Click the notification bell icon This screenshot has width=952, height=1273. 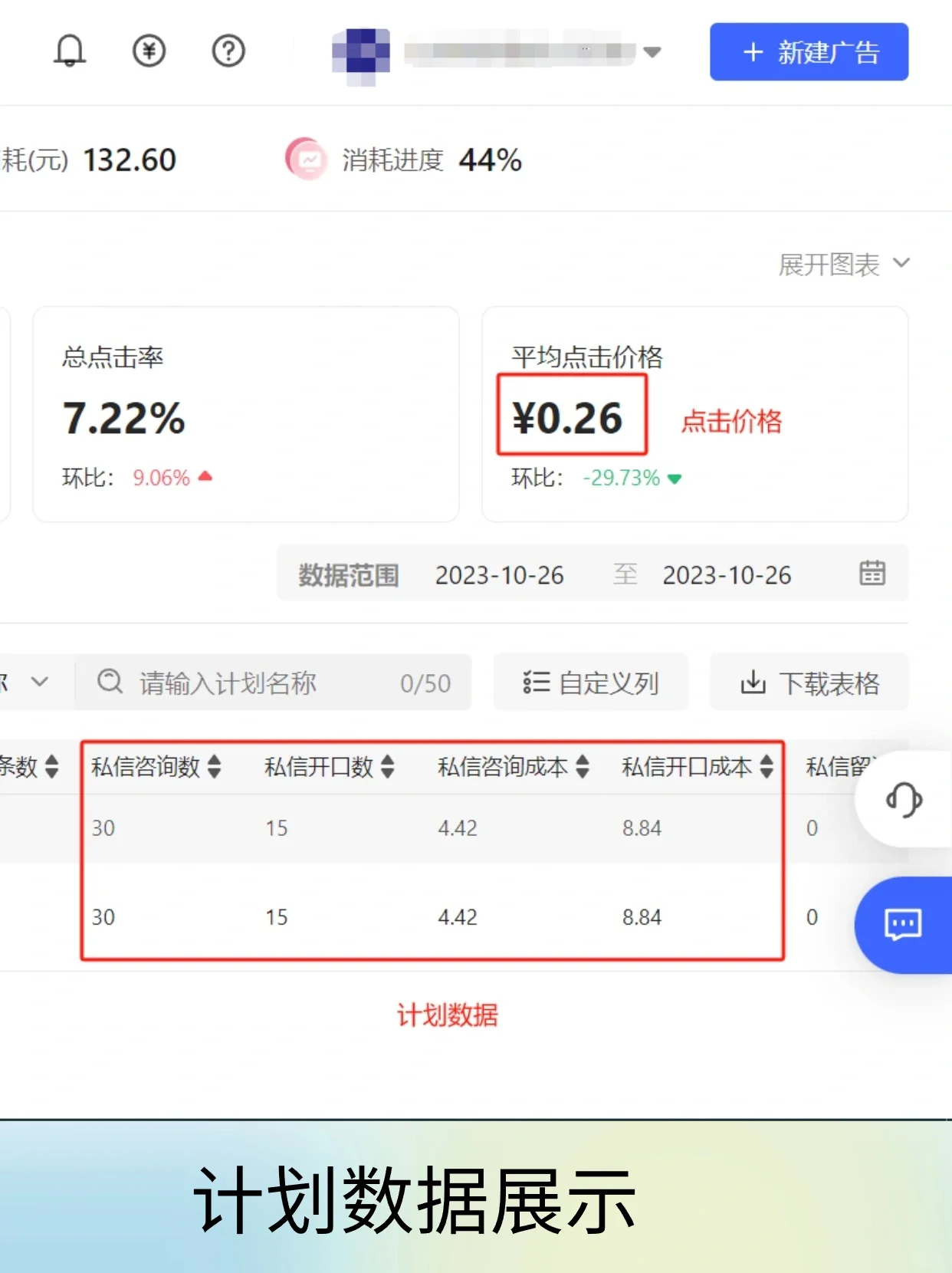[x=69, y=51]
